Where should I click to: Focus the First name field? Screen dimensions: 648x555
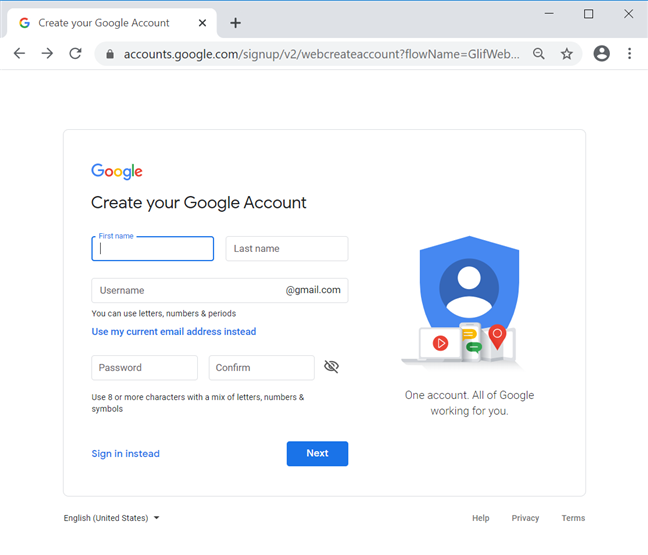[152, 249]
